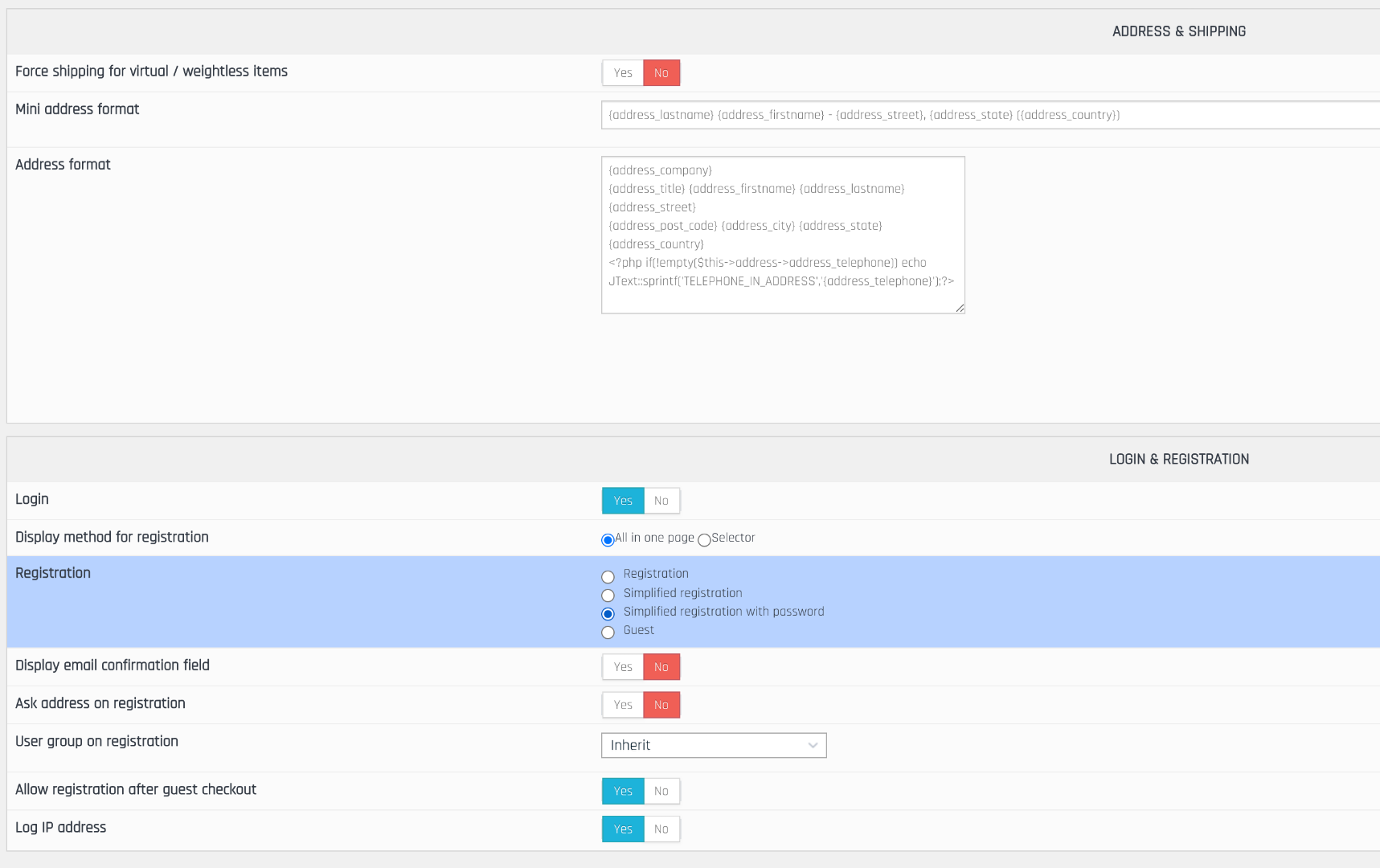Set Force shipping for virtual items to Yes
The width and height of the screenshot is (1380, 868).
pyautogui.click(x=623, y=73)
